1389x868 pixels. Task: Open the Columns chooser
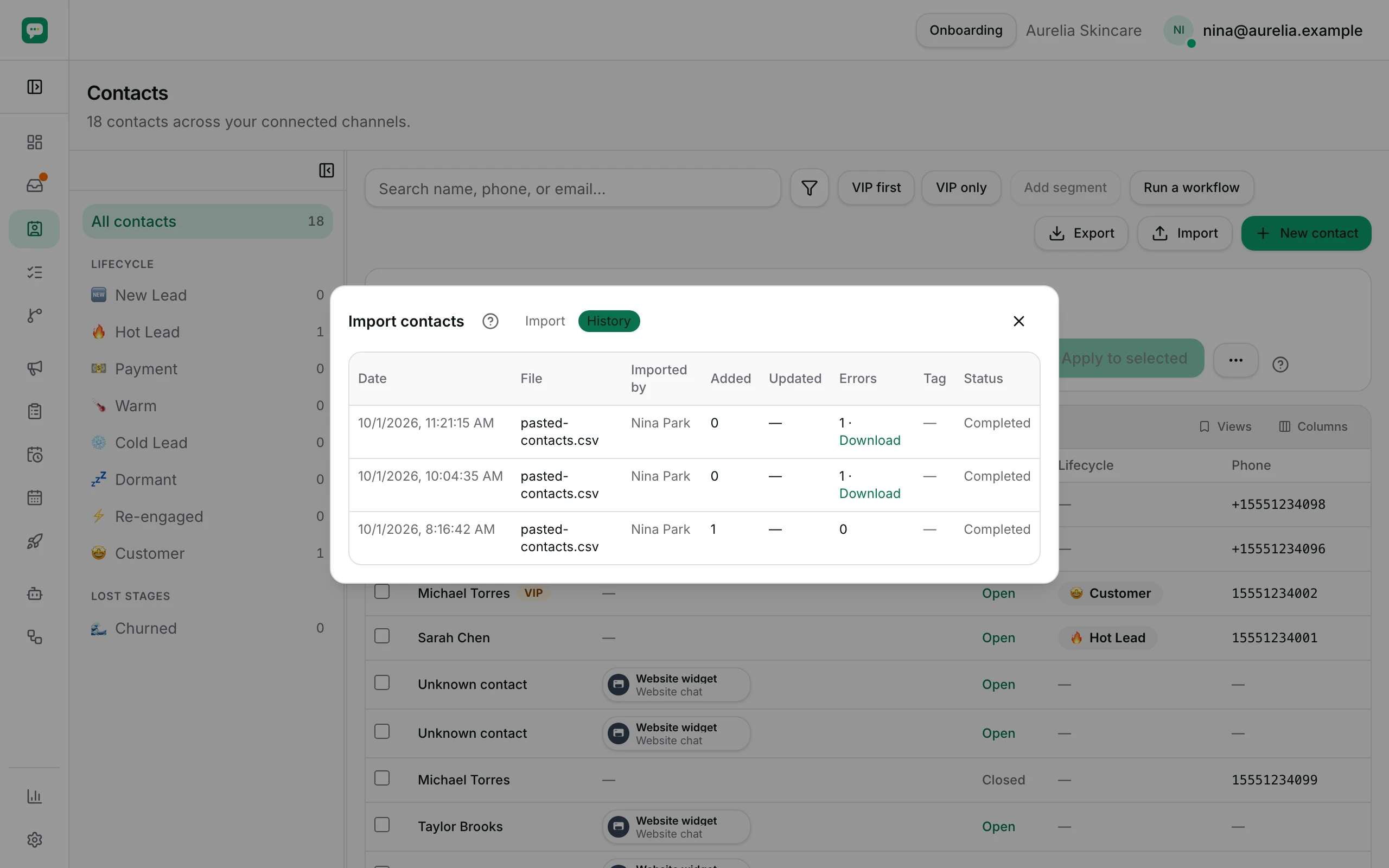coord(1313,426)
